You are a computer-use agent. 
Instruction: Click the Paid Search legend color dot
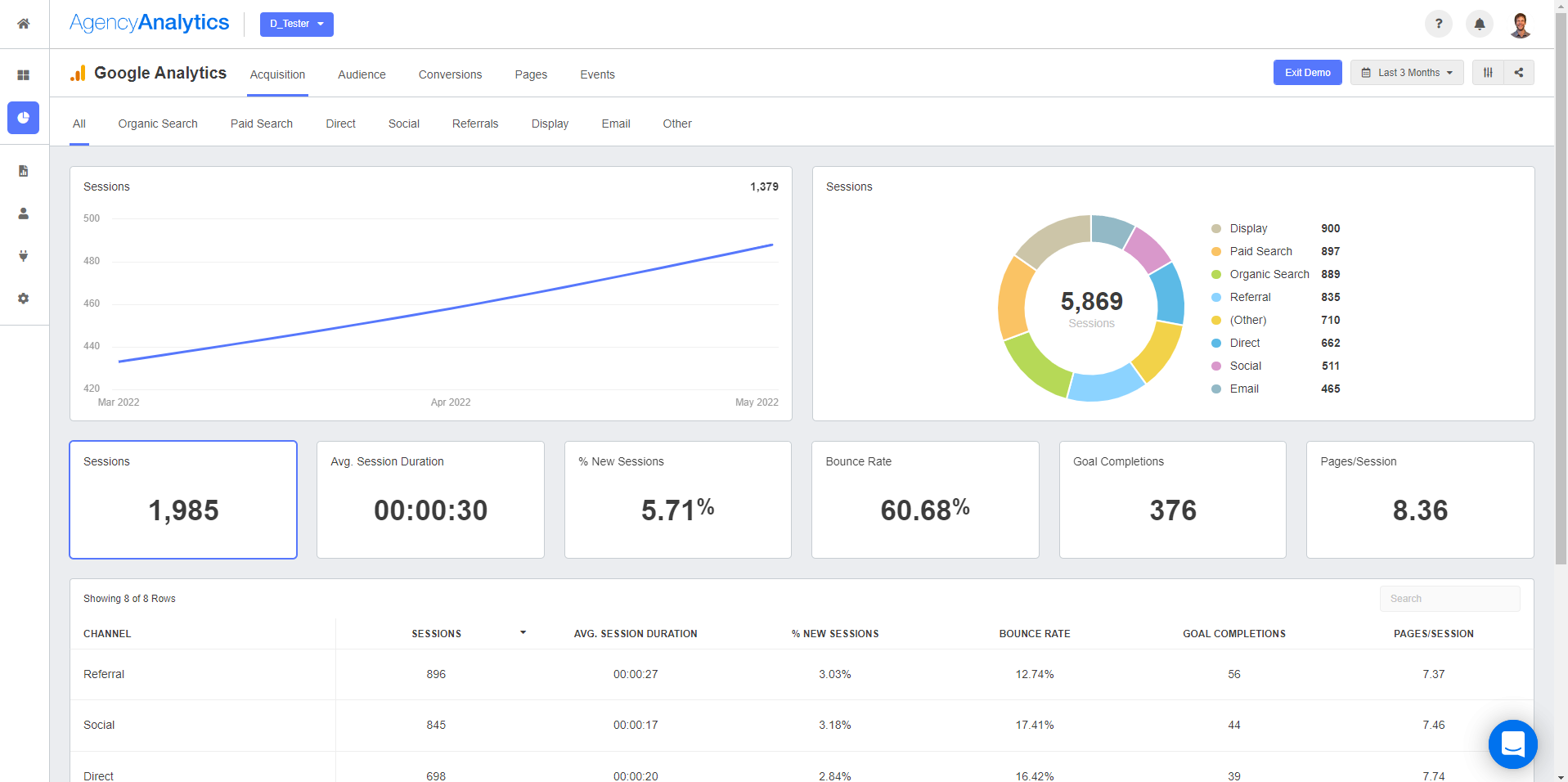[1216, 252]
